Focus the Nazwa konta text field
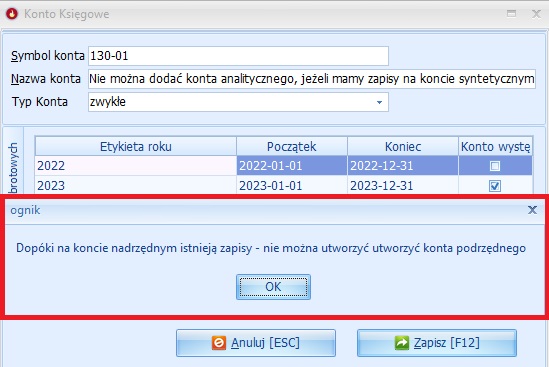The height and width of the screenshot is (367, 549). tap(312, 79)
